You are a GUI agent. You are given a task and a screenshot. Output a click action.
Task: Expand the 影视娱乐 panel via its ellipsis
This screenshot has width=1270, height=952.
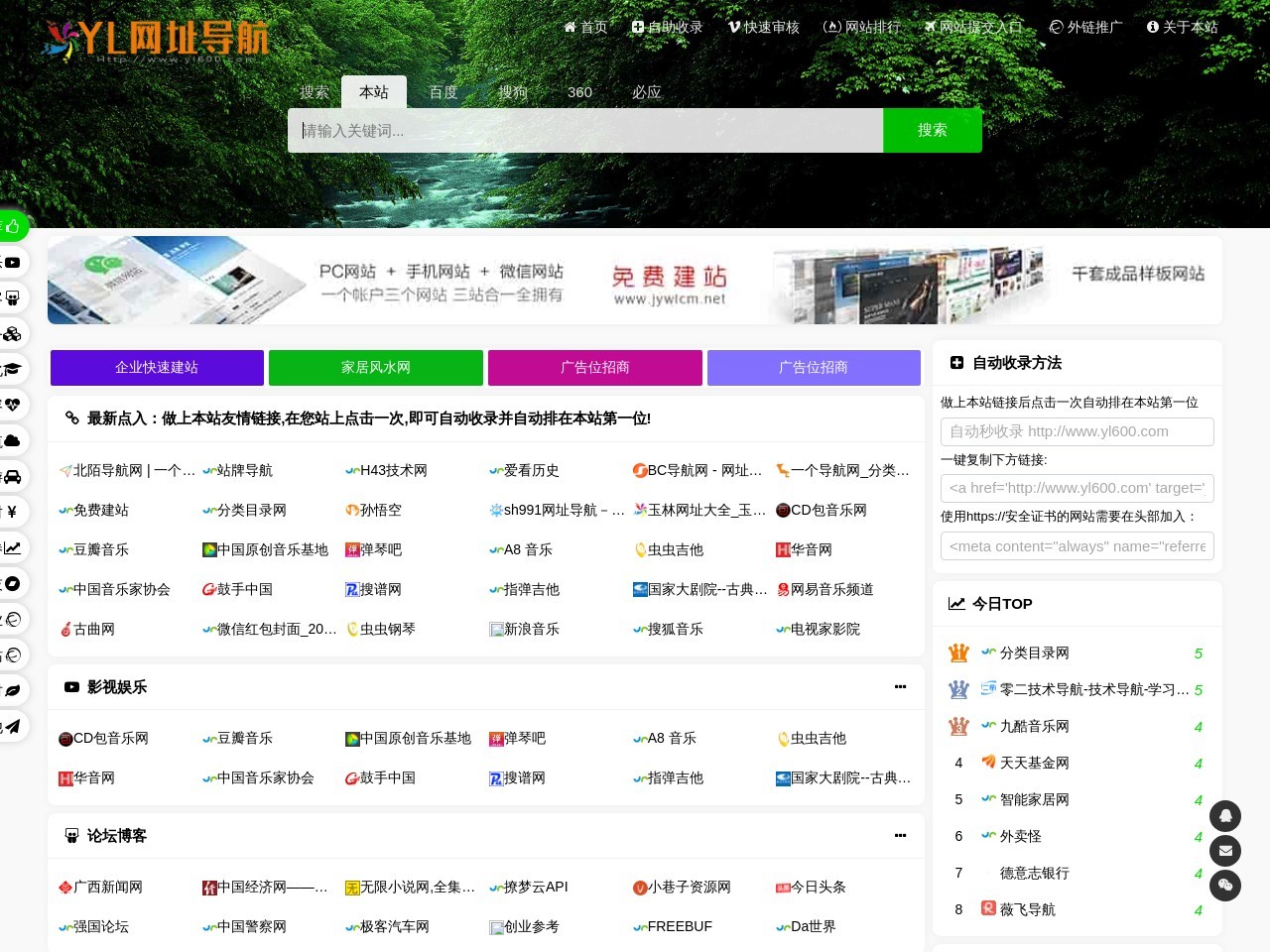tap(900, 686)
